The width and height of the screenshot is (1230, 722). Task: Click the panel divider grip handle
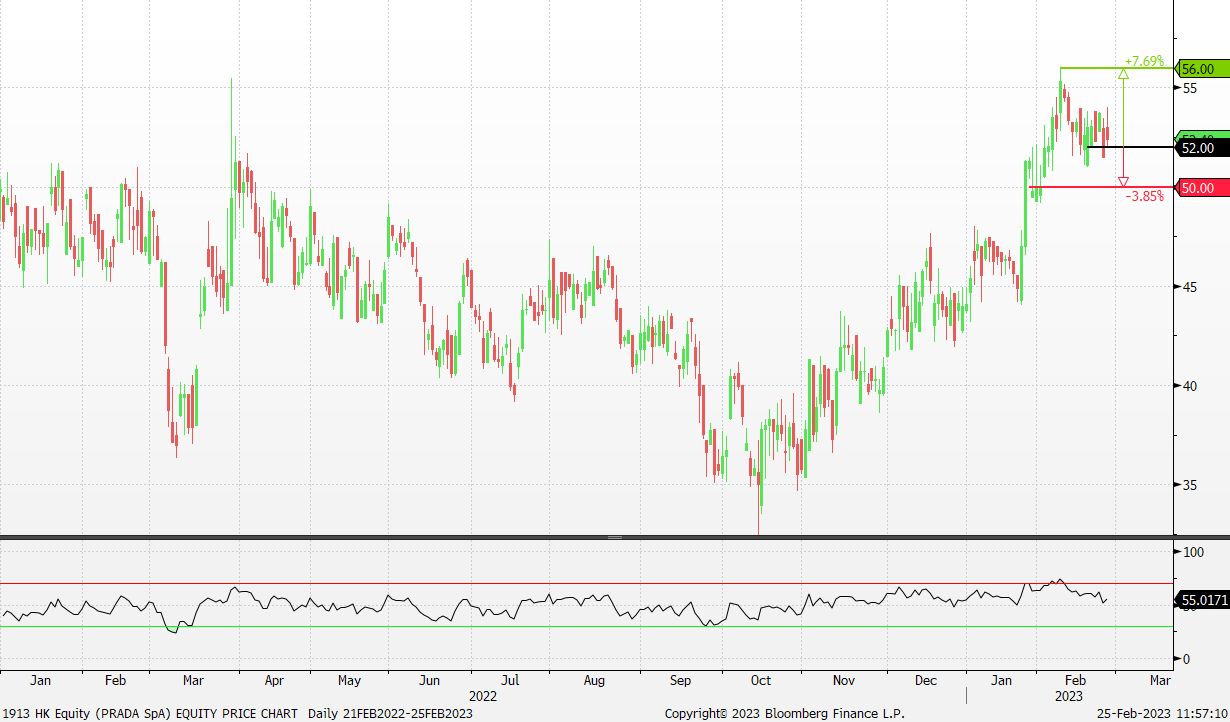[615, 538]
